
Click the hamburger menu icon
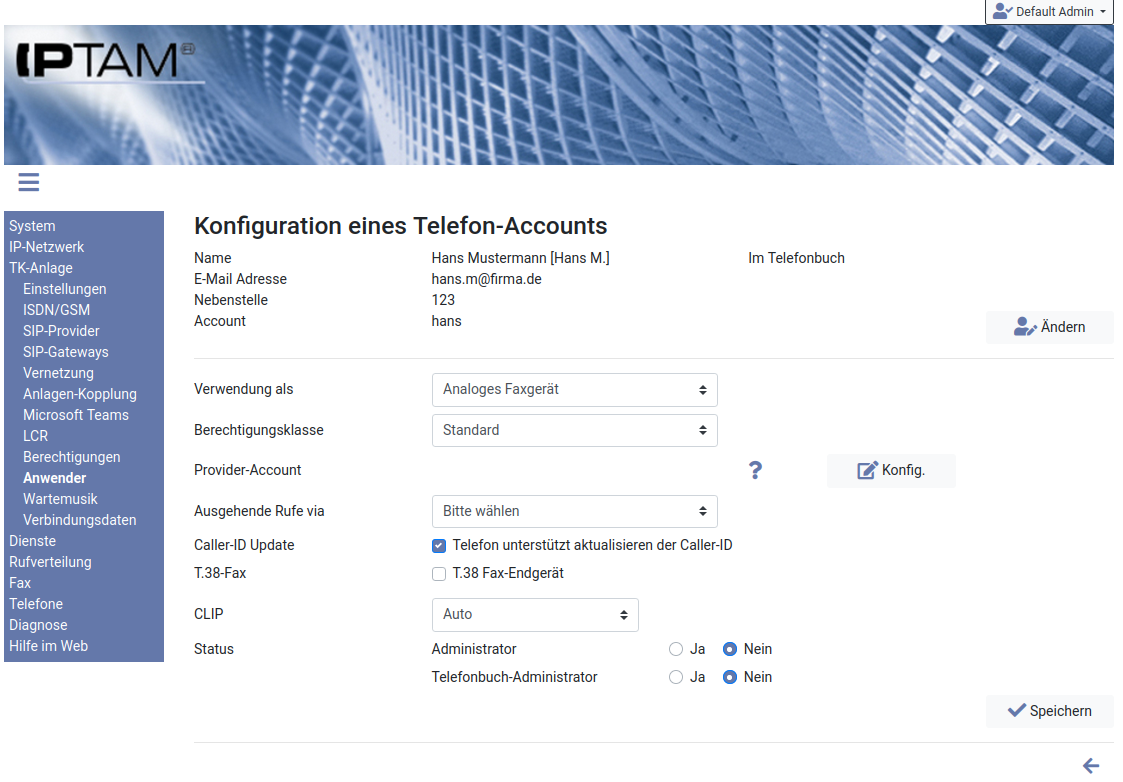[x=28, y=182]
